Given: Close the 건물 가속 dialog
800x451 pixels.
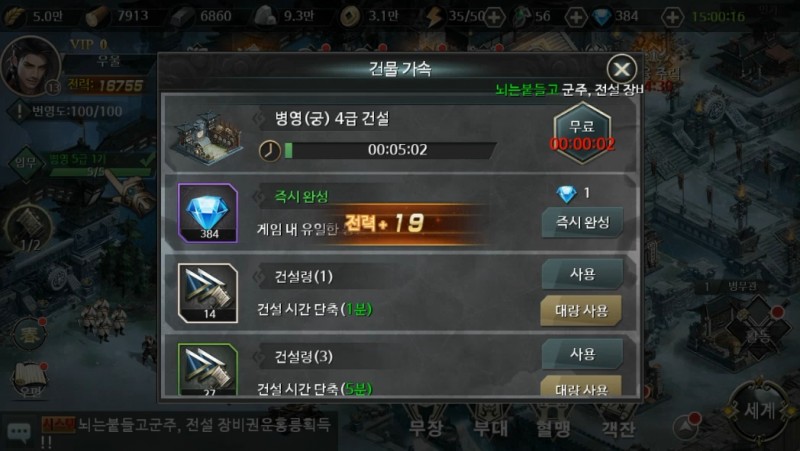Looking at the screenshot, I should click(621, 69).
